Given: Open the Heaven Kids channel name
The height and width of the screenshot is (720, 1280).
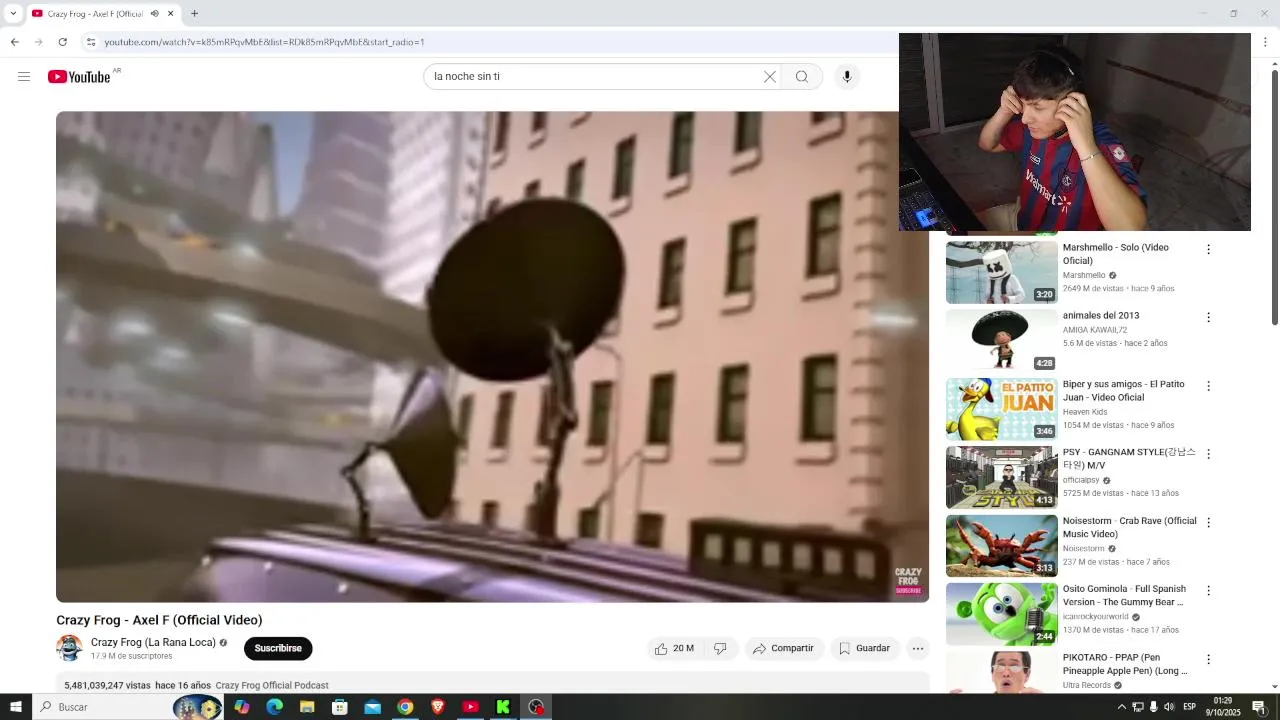Looking at the screenshot, I should pos(1085,412).
